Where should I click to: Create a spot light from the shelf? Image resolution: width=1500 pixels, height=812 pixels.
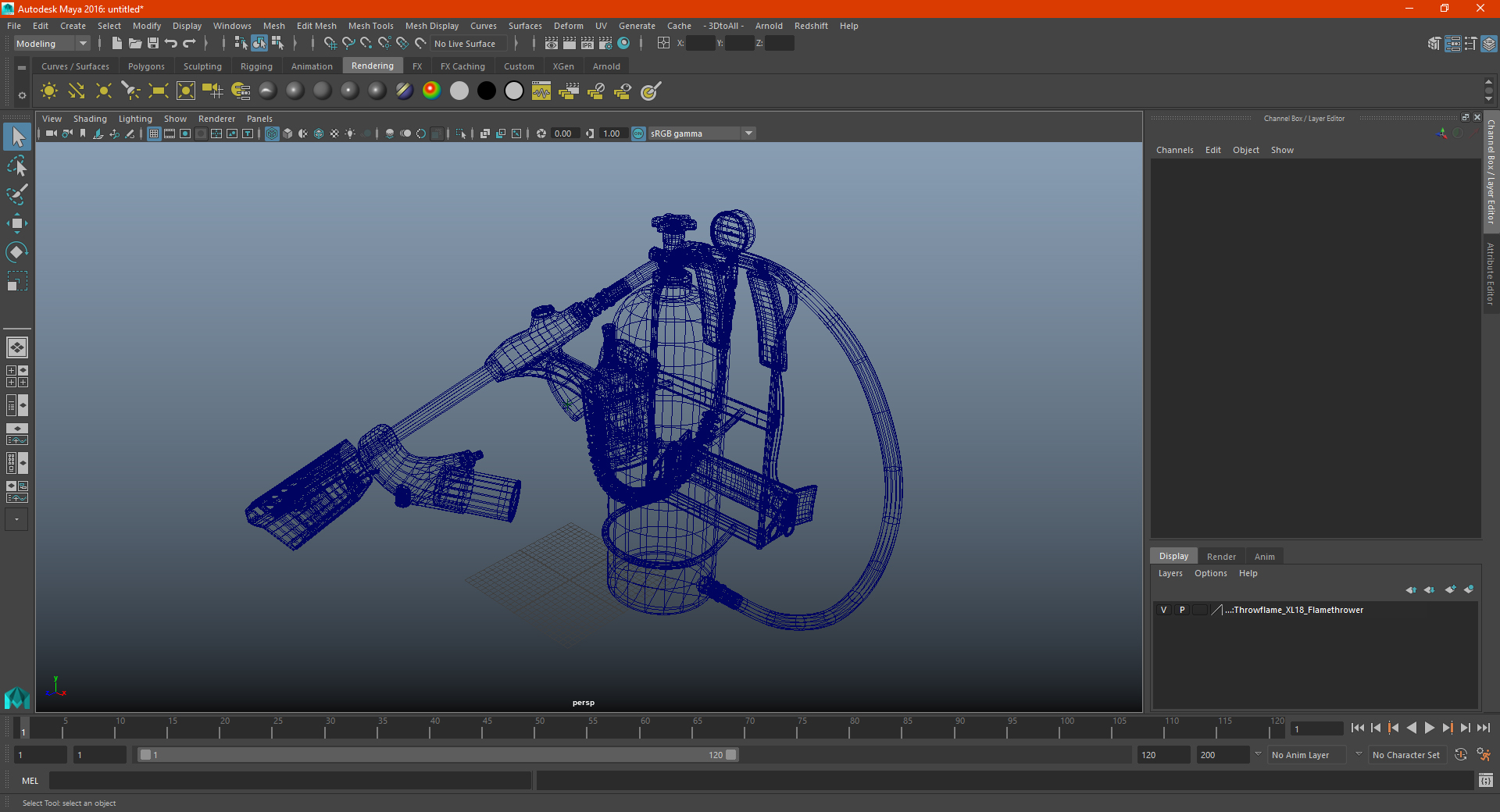(x=131, y=91)
